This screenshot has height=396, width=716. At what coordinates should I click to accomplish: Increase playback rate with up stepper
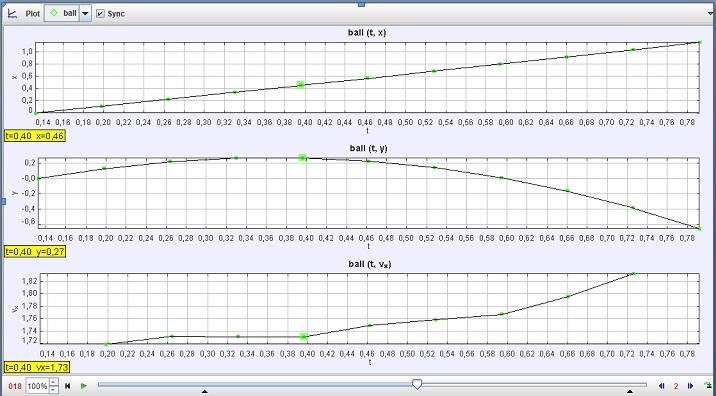(x=54, y=382)
